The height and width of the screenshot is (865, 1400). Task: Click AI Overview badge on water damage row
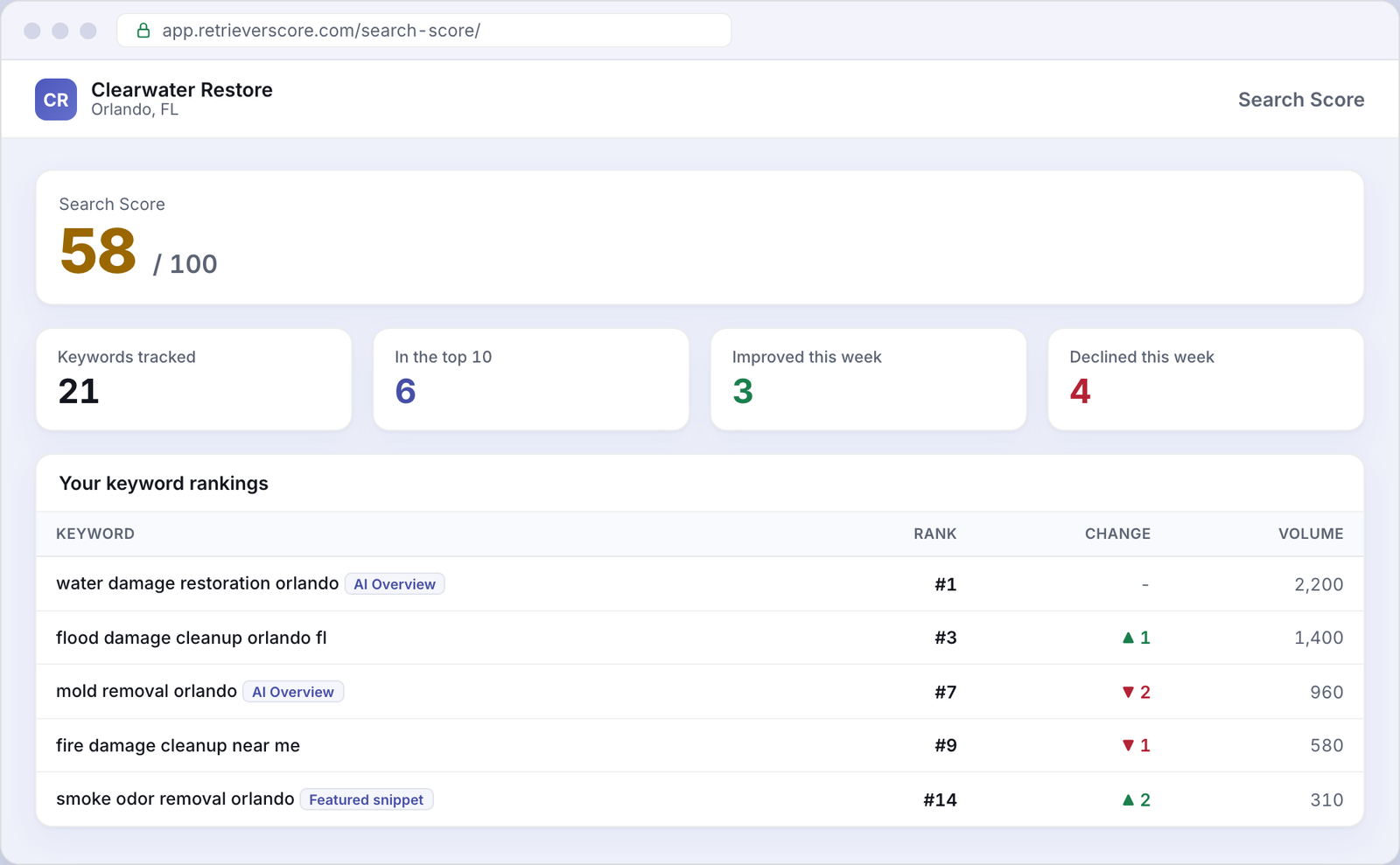[x=395, y=584]
